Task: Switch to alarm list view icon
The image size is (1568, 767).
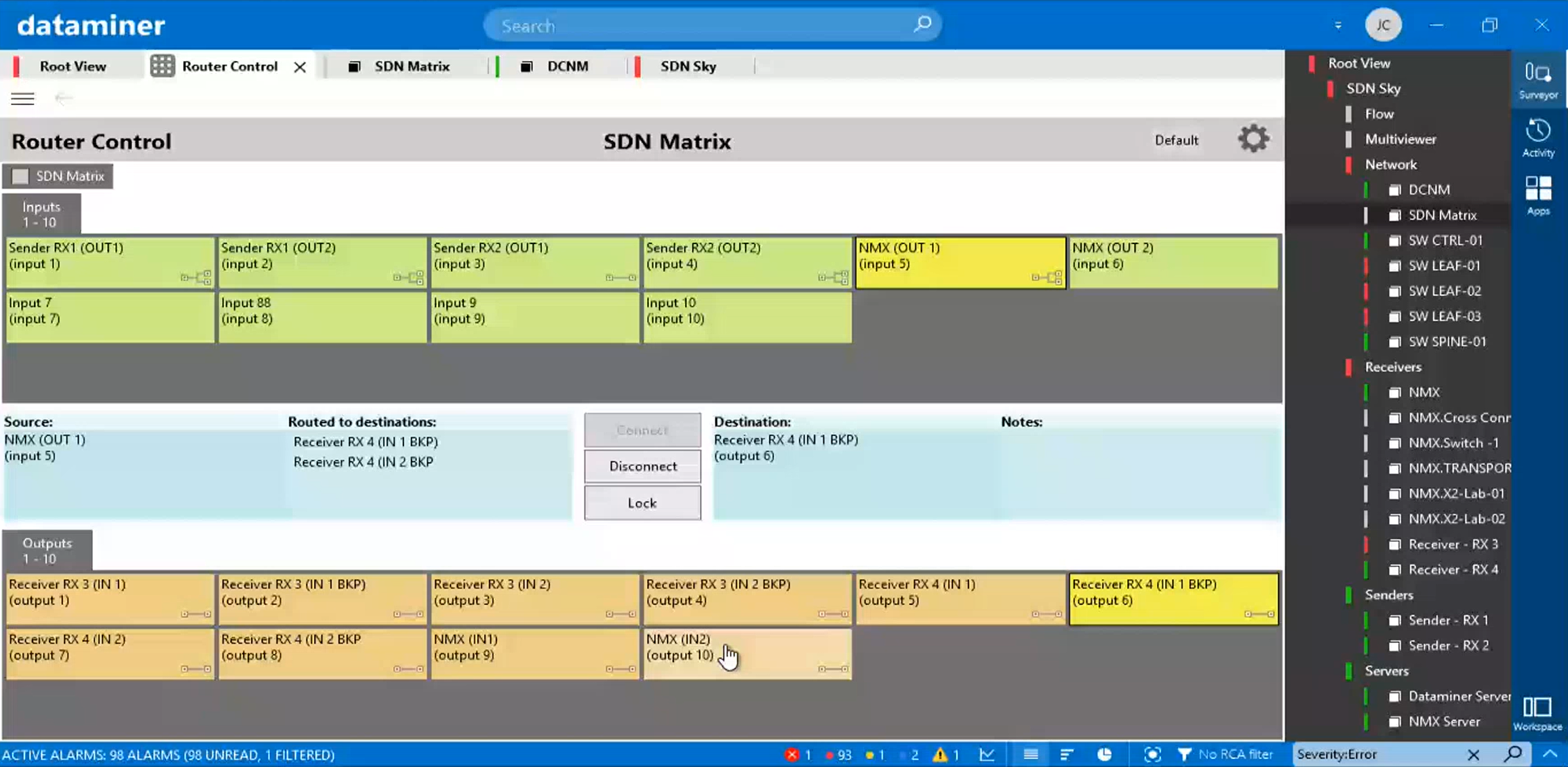Action: [1030, 754]
